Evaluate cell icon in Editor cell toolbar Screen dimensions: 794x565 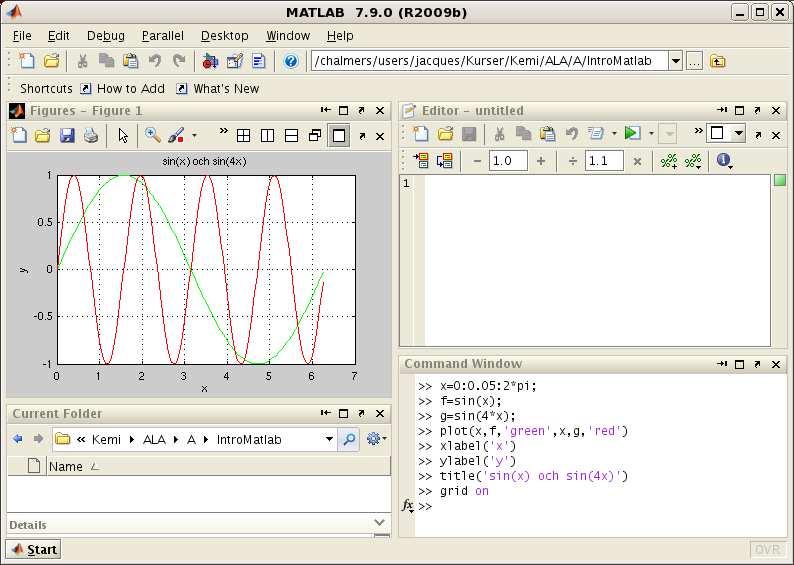pos(421,161)
